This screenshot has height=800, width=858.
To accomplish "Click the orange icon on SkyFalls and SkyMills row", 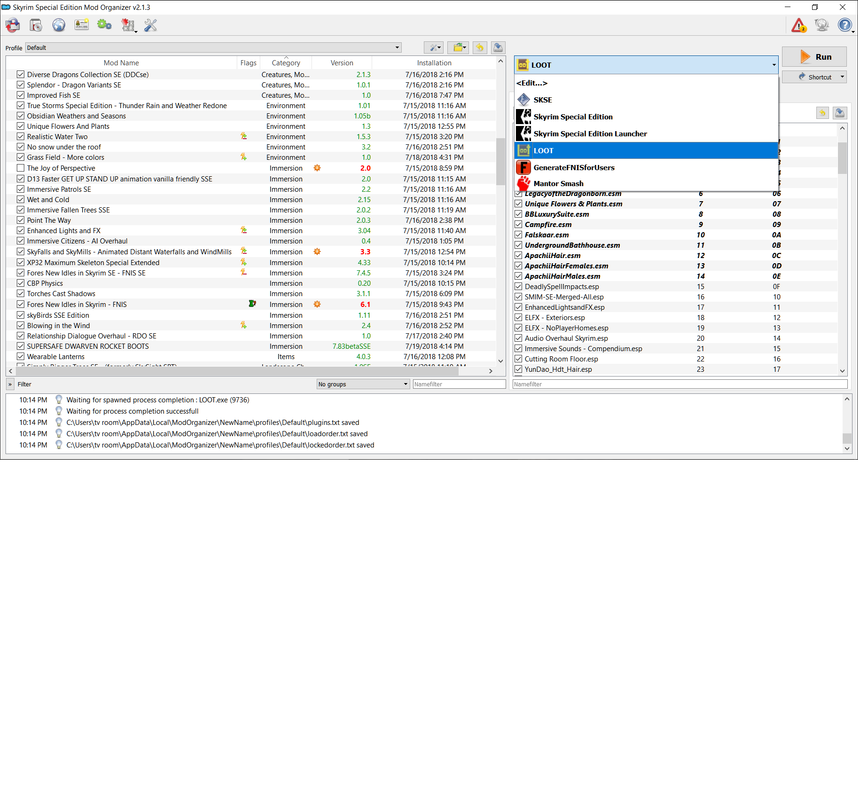I will pos(317,252).
